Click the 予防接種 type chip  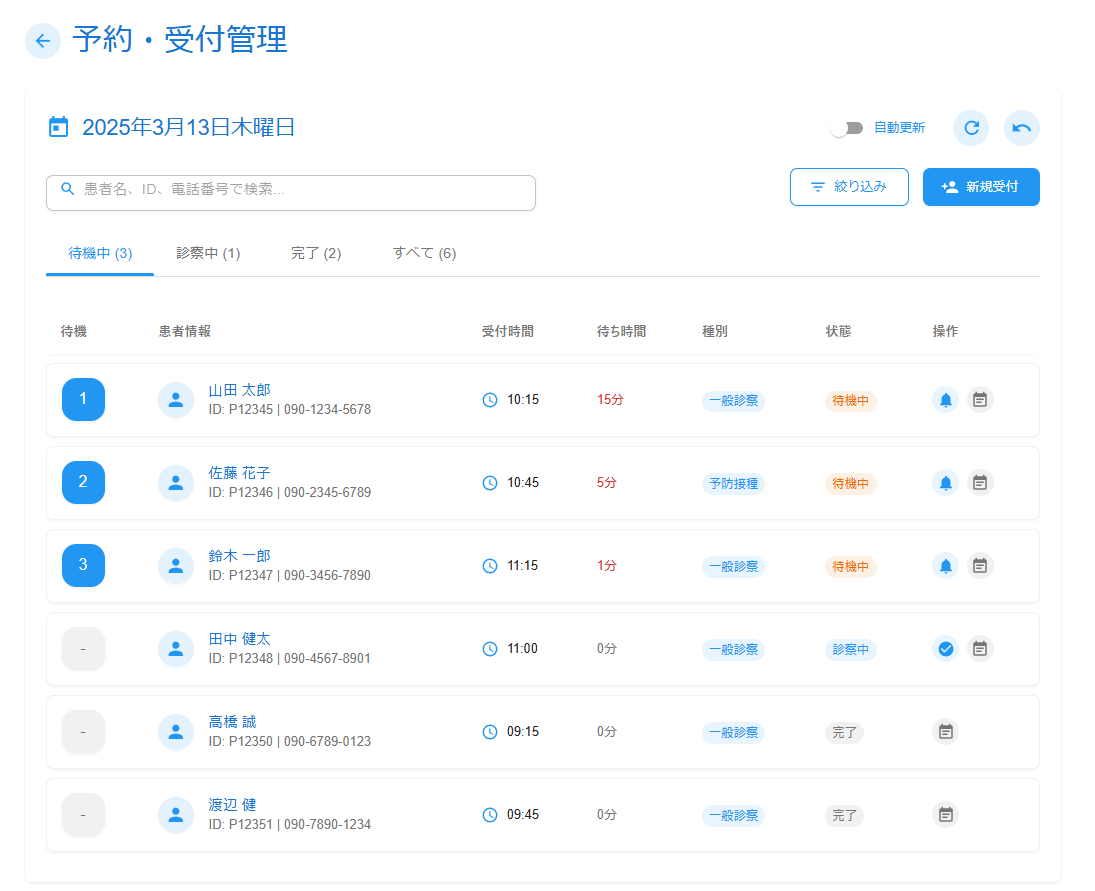point(733,484)
